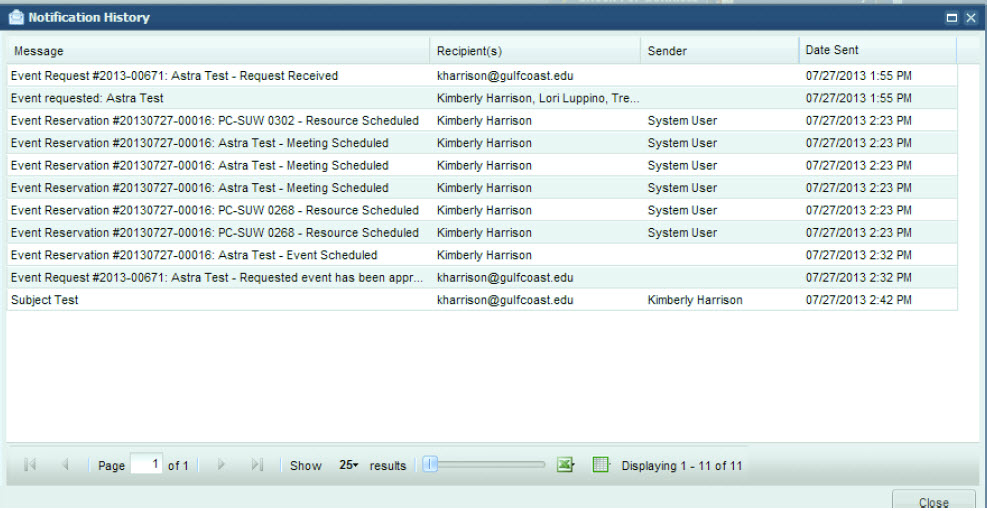This screenshot has height=511, width=987.
Task: Export notification list to Excel
Action: pyautogui.click(x=565, y=465)
